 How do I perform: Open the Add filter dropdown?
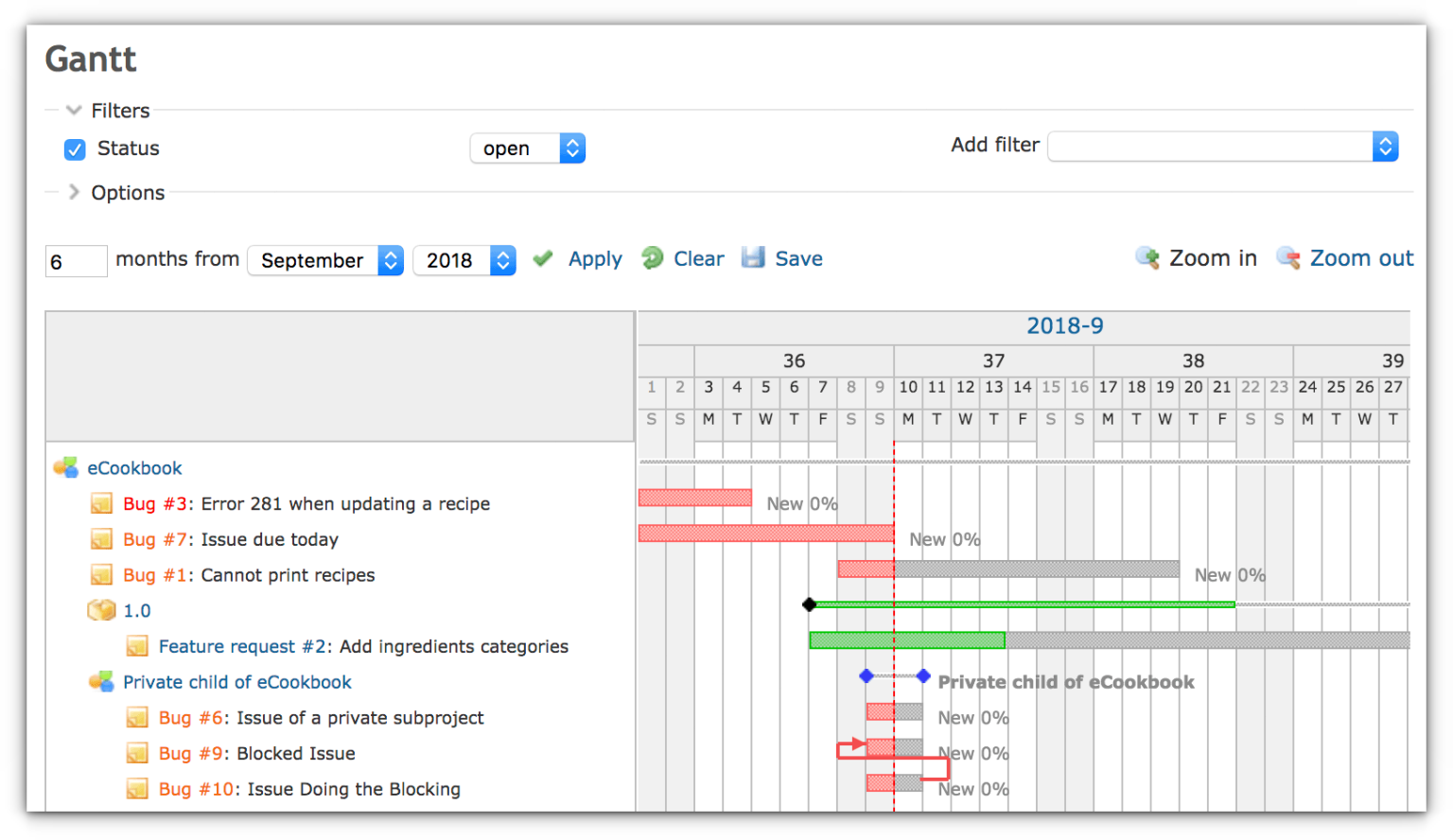point(1222,146)
